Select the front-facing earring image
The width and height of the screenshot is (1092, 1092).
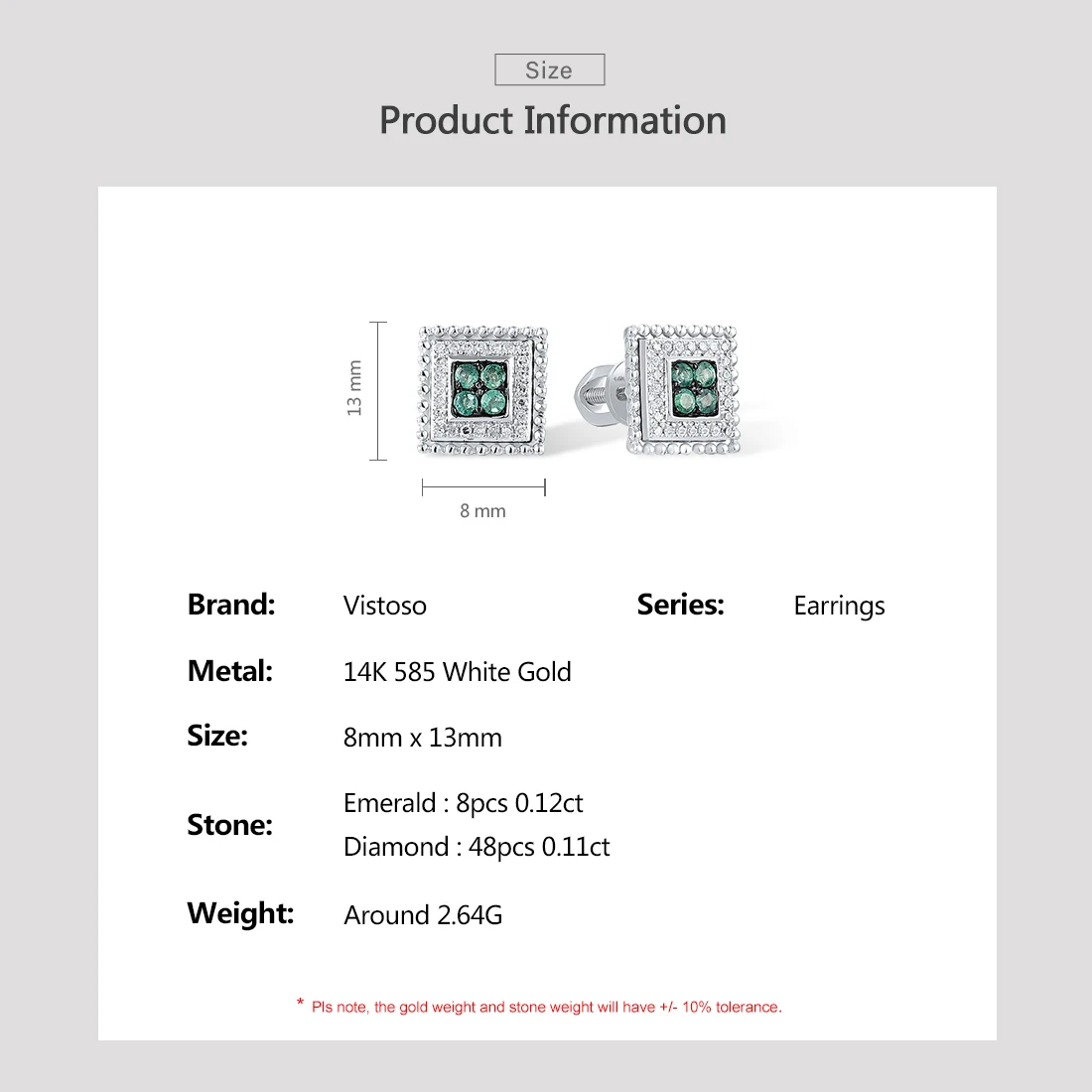click(x=482, y=391)
